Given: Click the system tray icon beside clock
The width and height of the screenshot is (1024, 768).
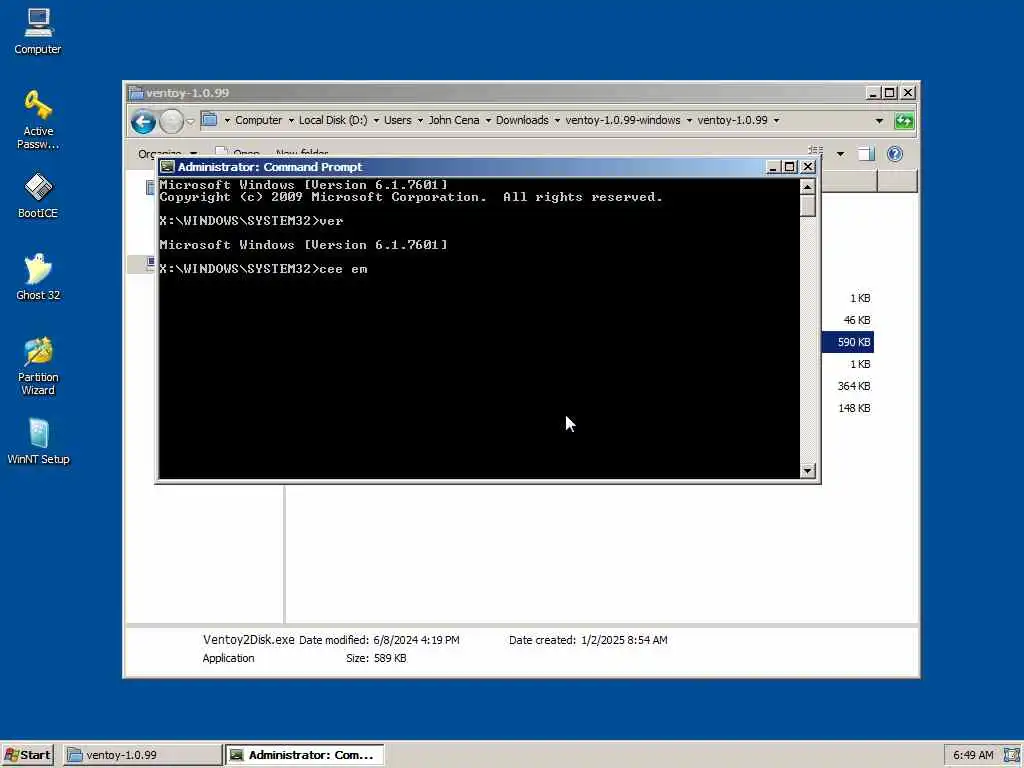Looking at the screenshot, I should [x=1011, y=755].
